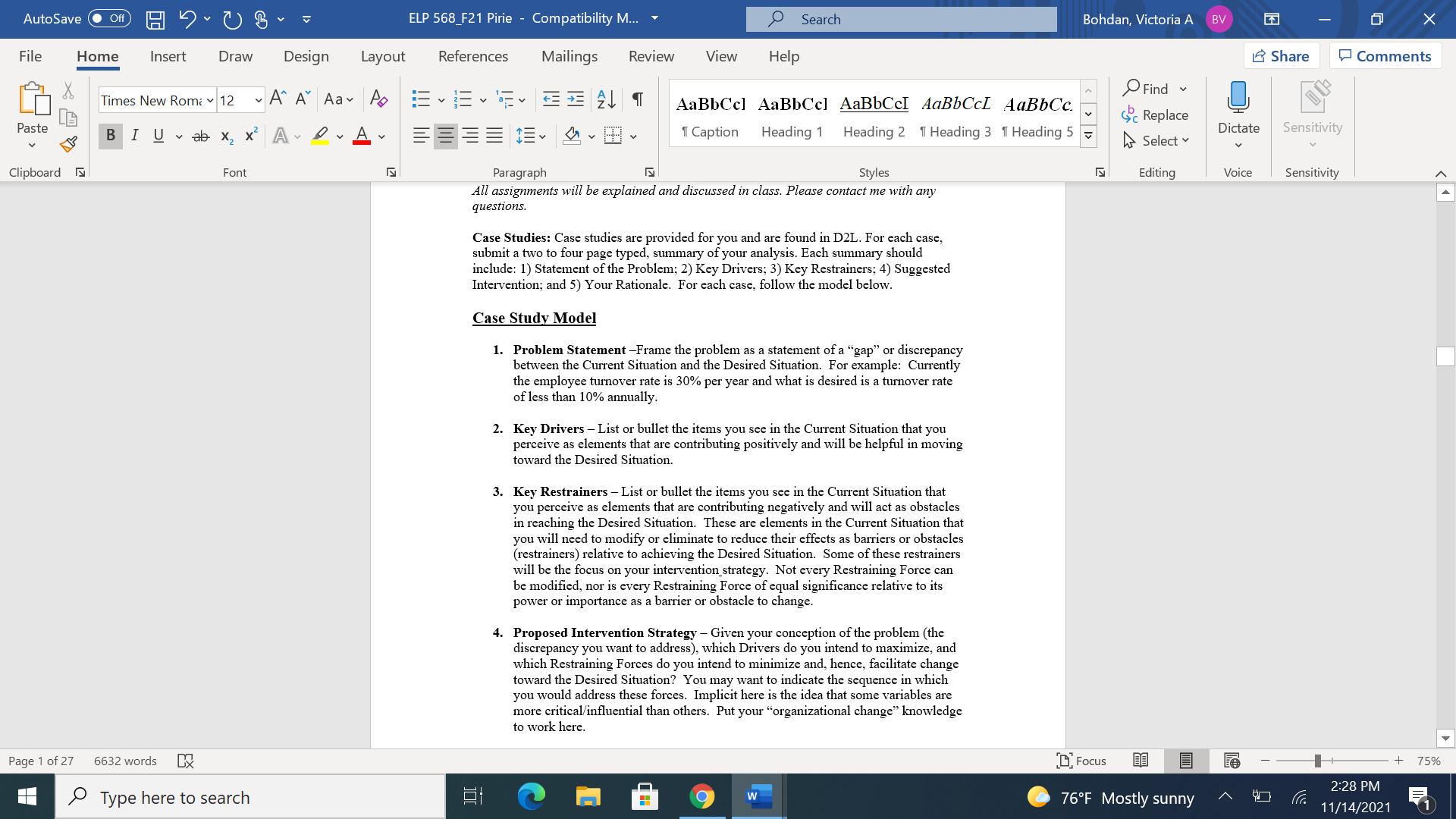Toggle Italic formatting
1456x819 pixels.
134,136
